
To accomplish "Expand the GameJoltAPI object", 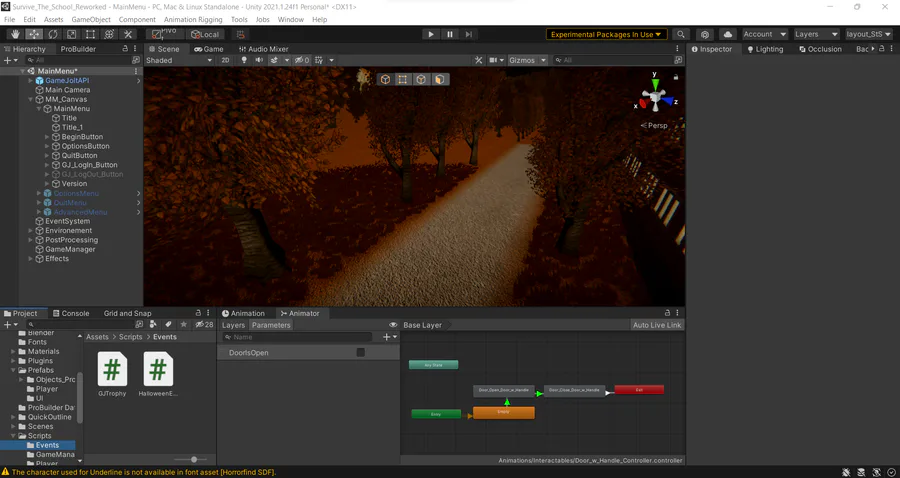I will click(31, 81).
